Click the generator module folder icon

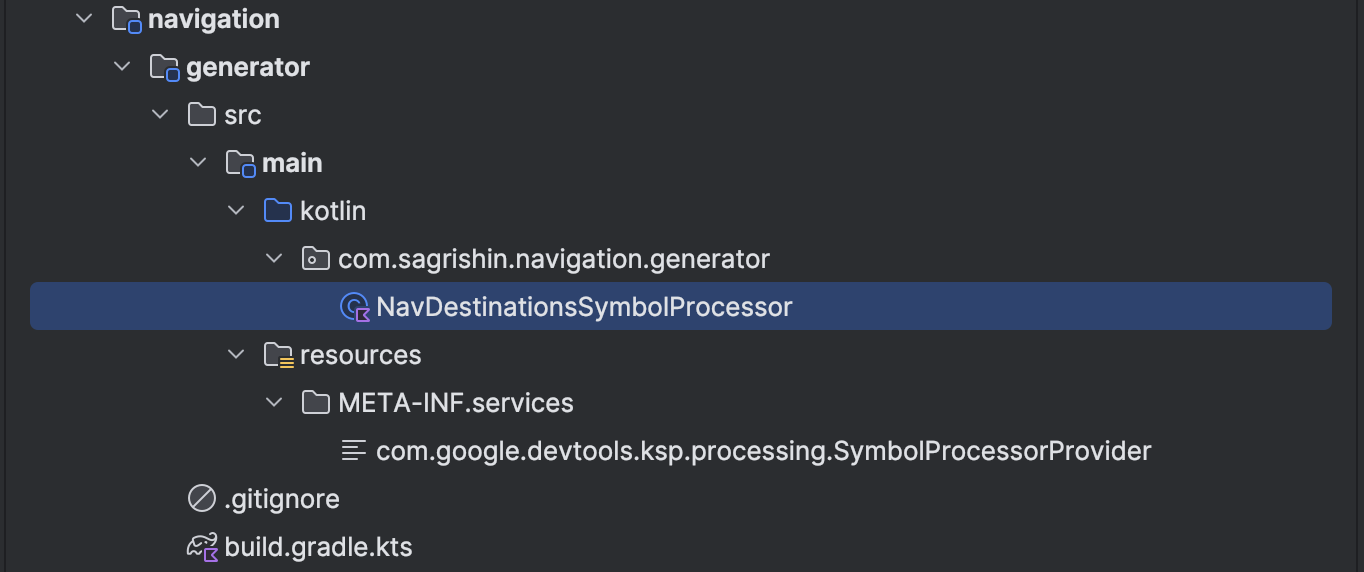point(164,68)
